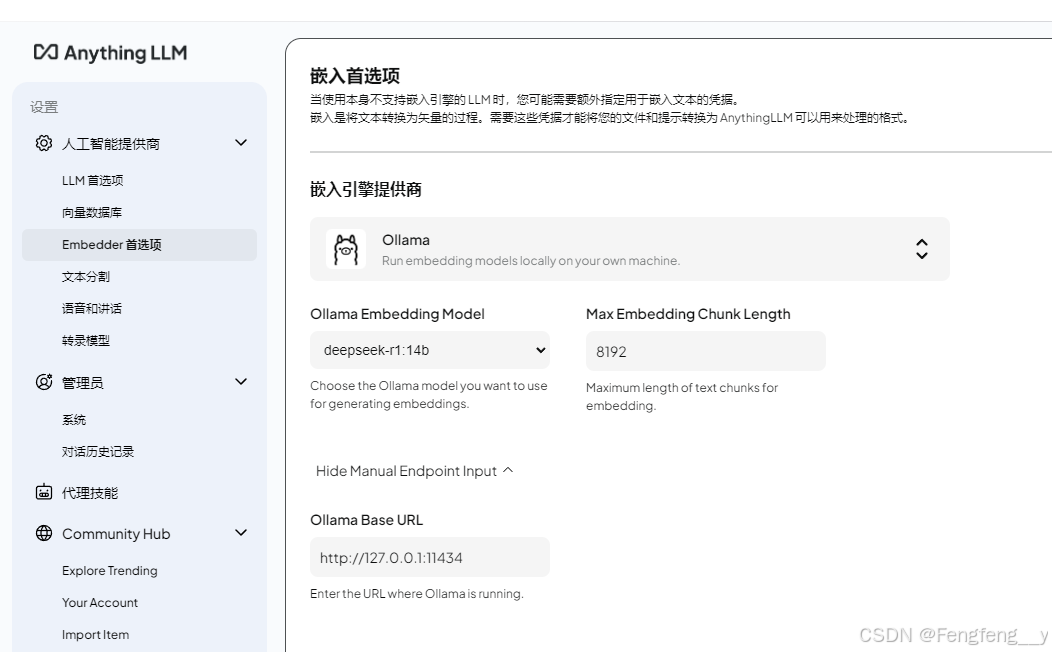Open Your Account page
The height and width of the screenshot is (652, 1052).
click(x=100, y=602)
